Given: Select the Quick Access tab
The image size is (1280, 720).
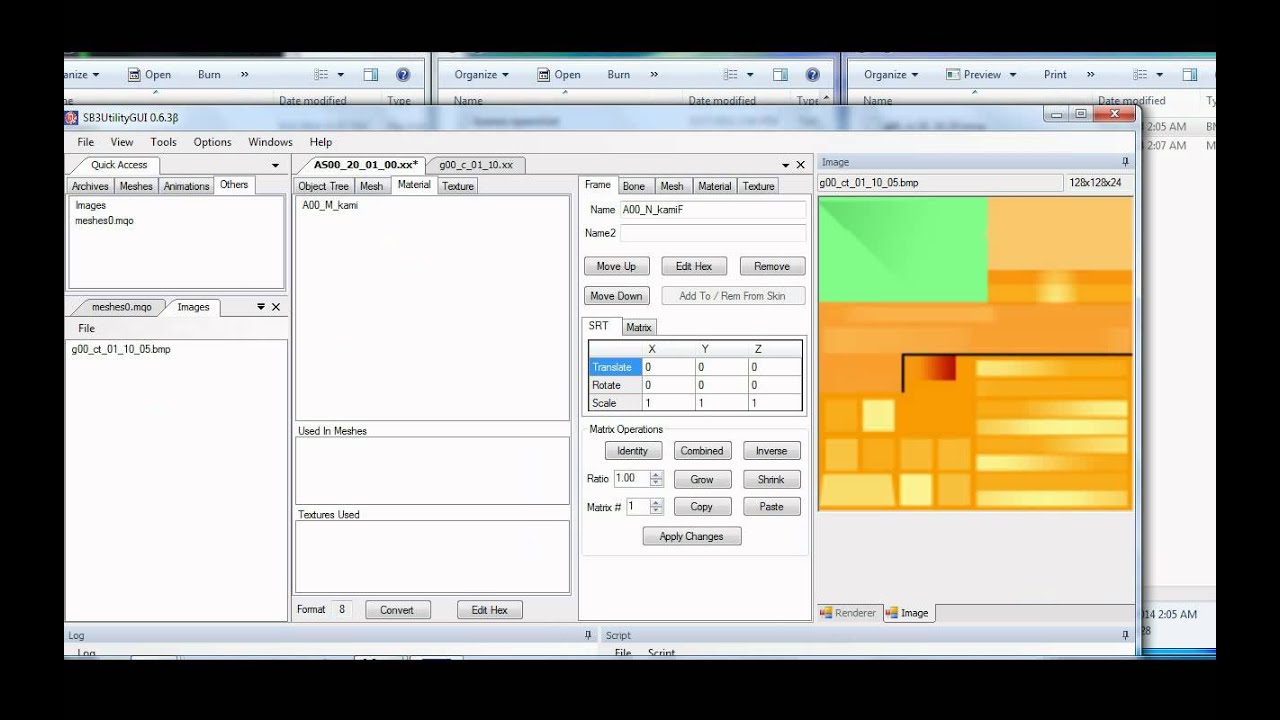Looking at the screenshot, I should click(x=119, y=165).
